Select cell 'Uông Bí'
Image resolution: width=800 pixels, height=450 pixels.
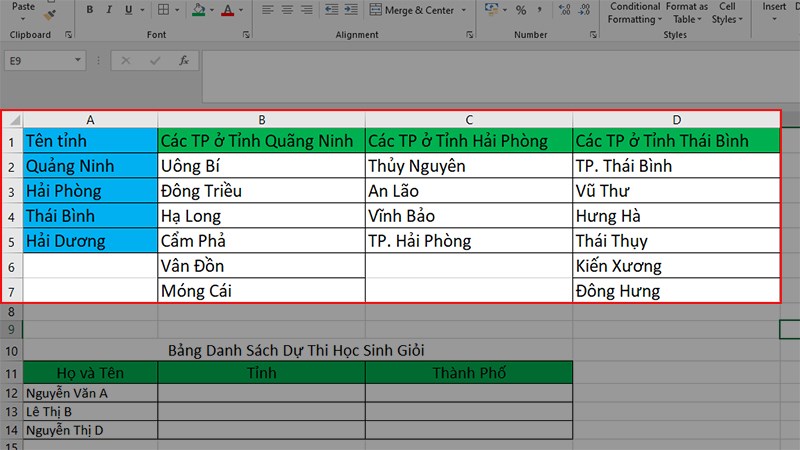pyautogui.click(x=262, y=166)
